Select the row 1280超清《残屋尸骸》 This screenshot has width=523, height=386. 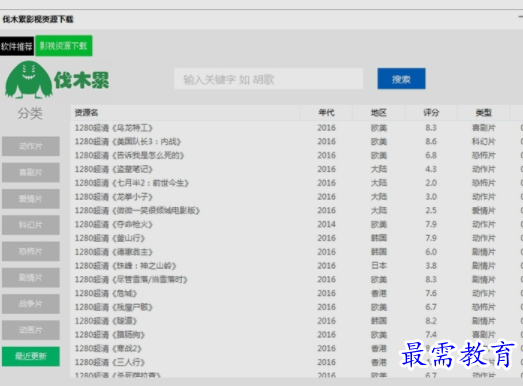click(x=297, y=307)
